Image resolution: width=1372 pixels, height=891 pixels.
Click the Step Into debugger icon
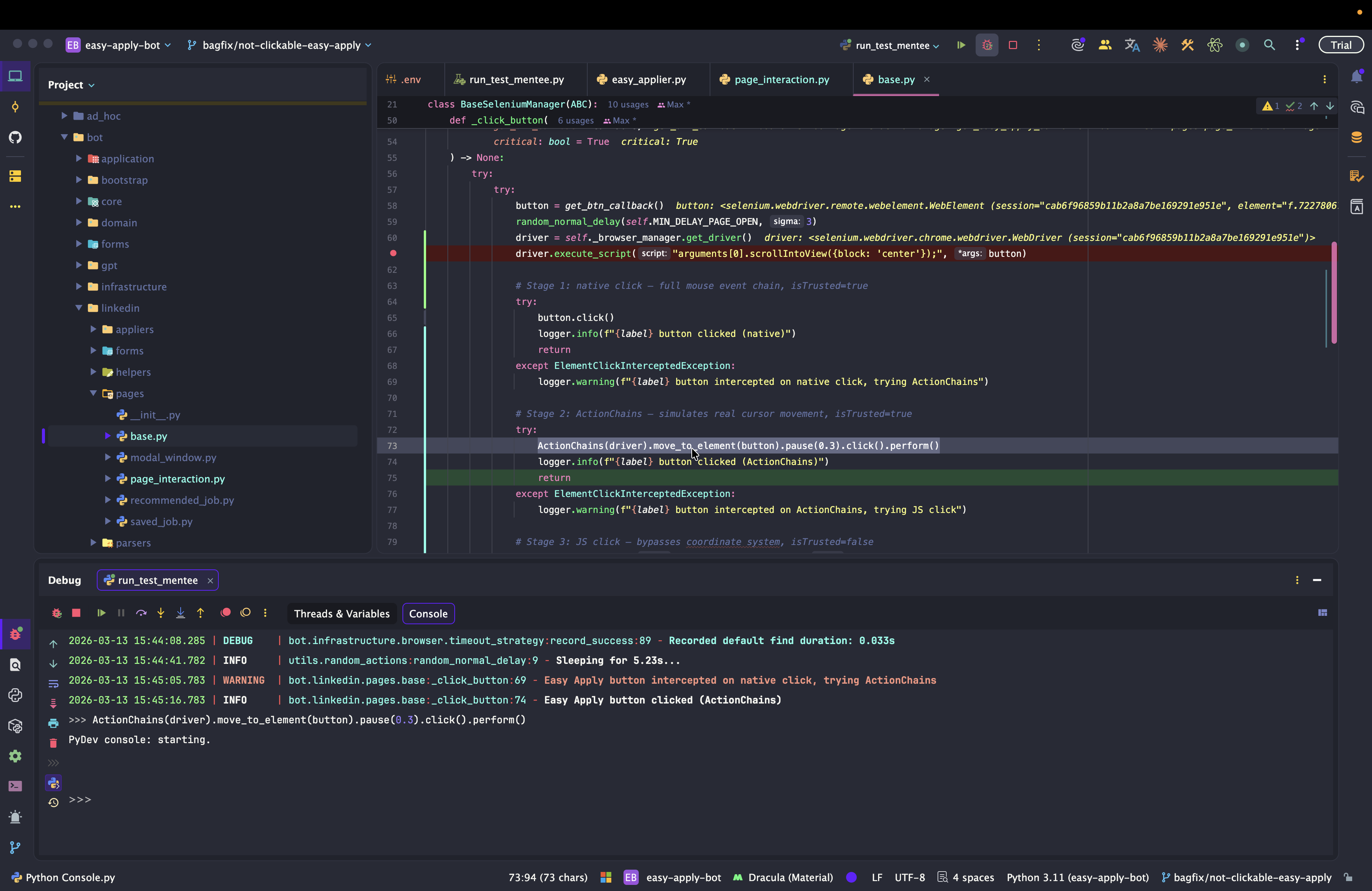161,613
